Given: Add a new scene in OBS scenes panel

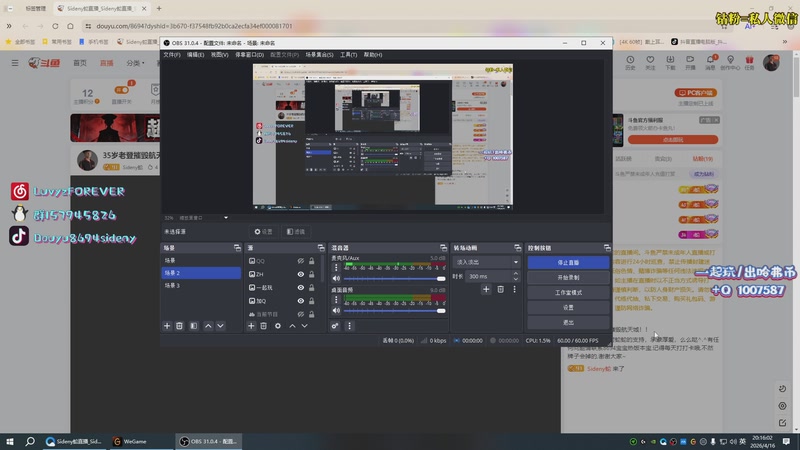Looking at the screenshot, I should click(x=167, y=326).
